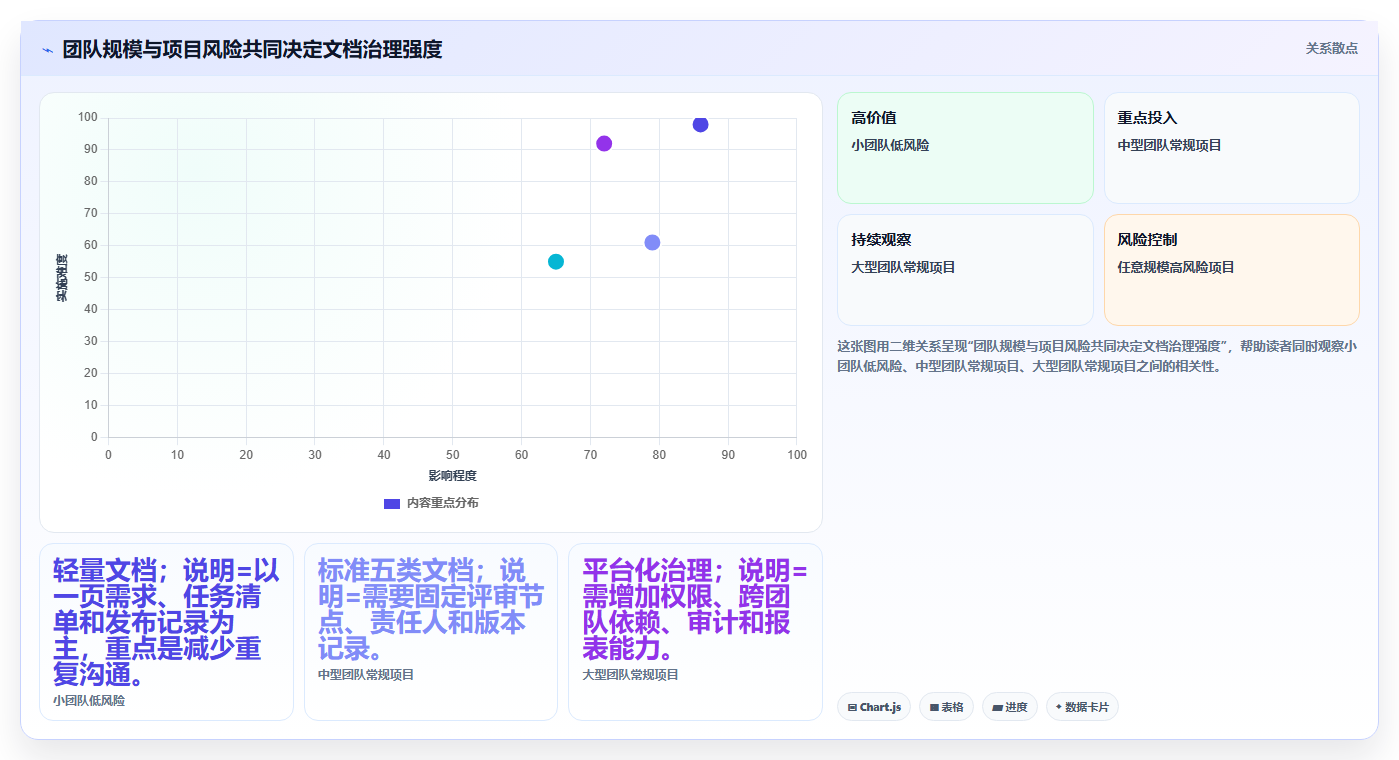Click 小团队低风险 under the 轻量文档 card

(89, 701)
